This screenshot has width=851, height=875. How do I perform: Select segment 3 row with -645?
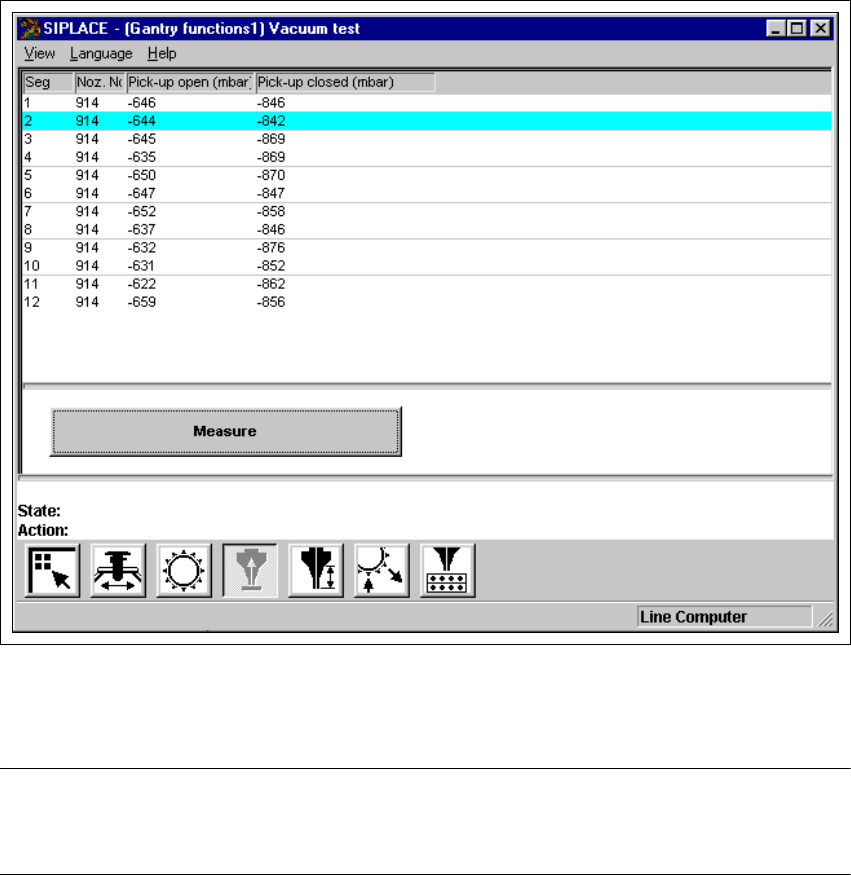pos(427,139)
